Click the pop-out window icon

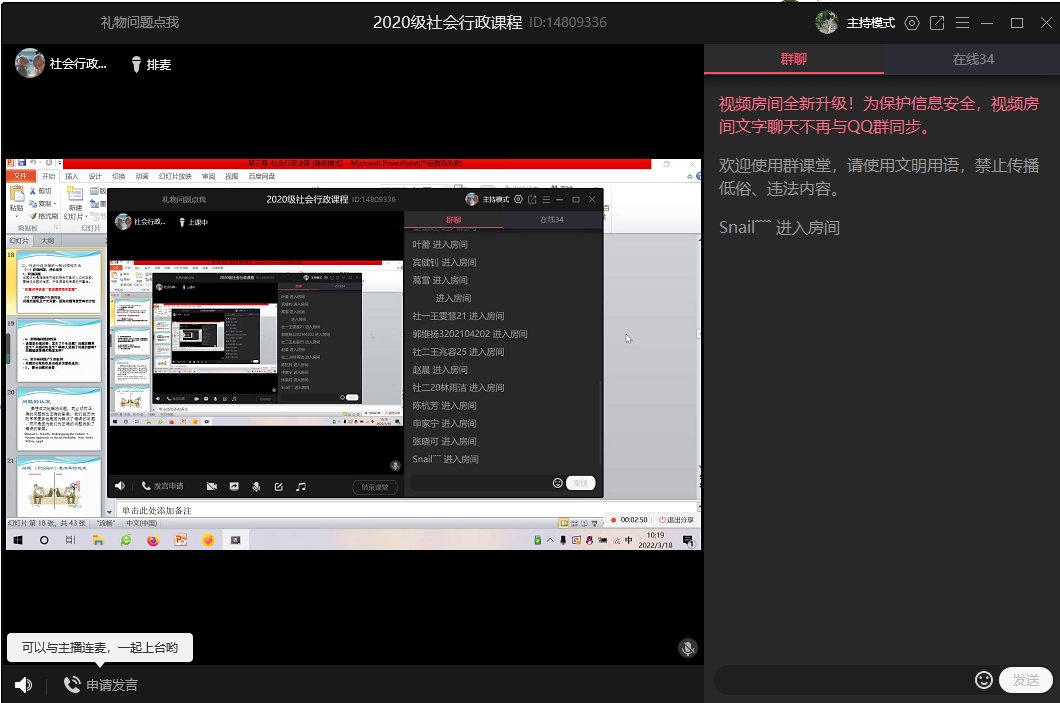point(937,23)
